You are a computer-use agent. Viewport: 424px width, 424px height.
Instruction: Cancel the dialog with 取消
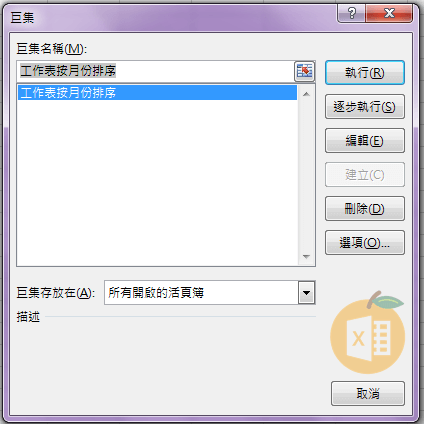(368, 394)
